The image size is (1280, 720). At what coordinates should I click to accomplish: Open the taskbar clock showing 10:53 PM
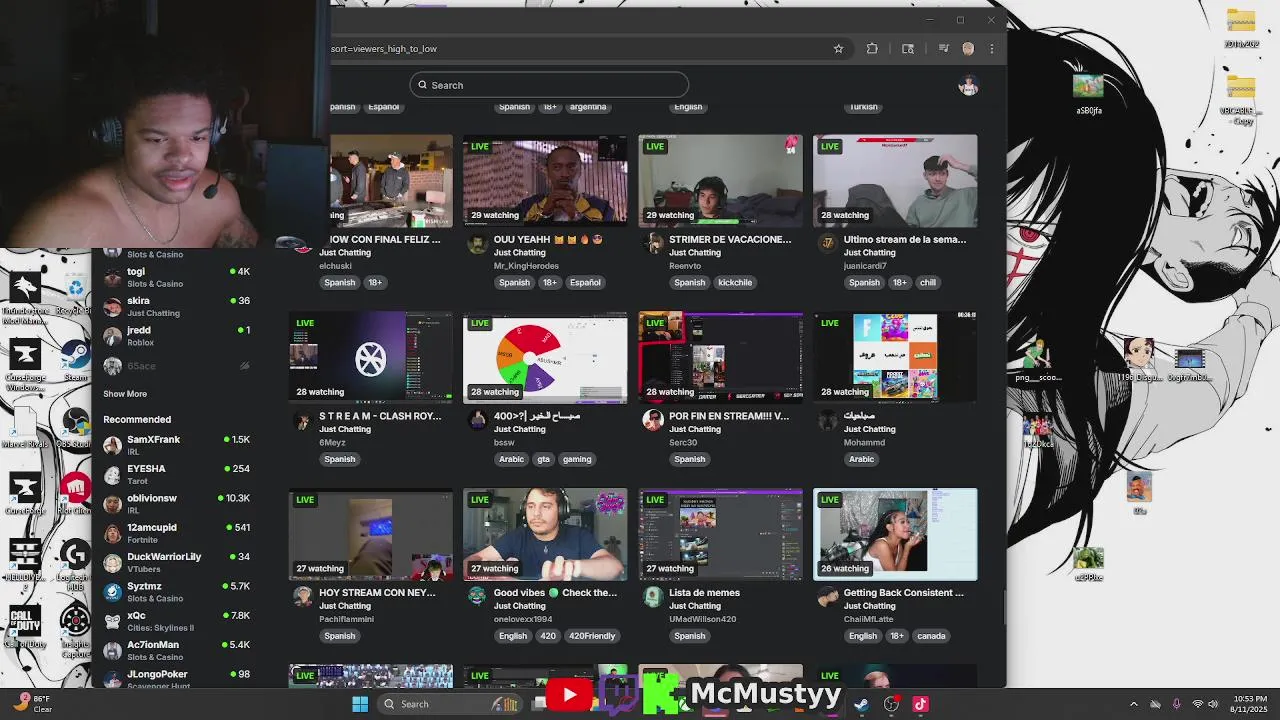pyautogui.click(x=1249, y=704)
